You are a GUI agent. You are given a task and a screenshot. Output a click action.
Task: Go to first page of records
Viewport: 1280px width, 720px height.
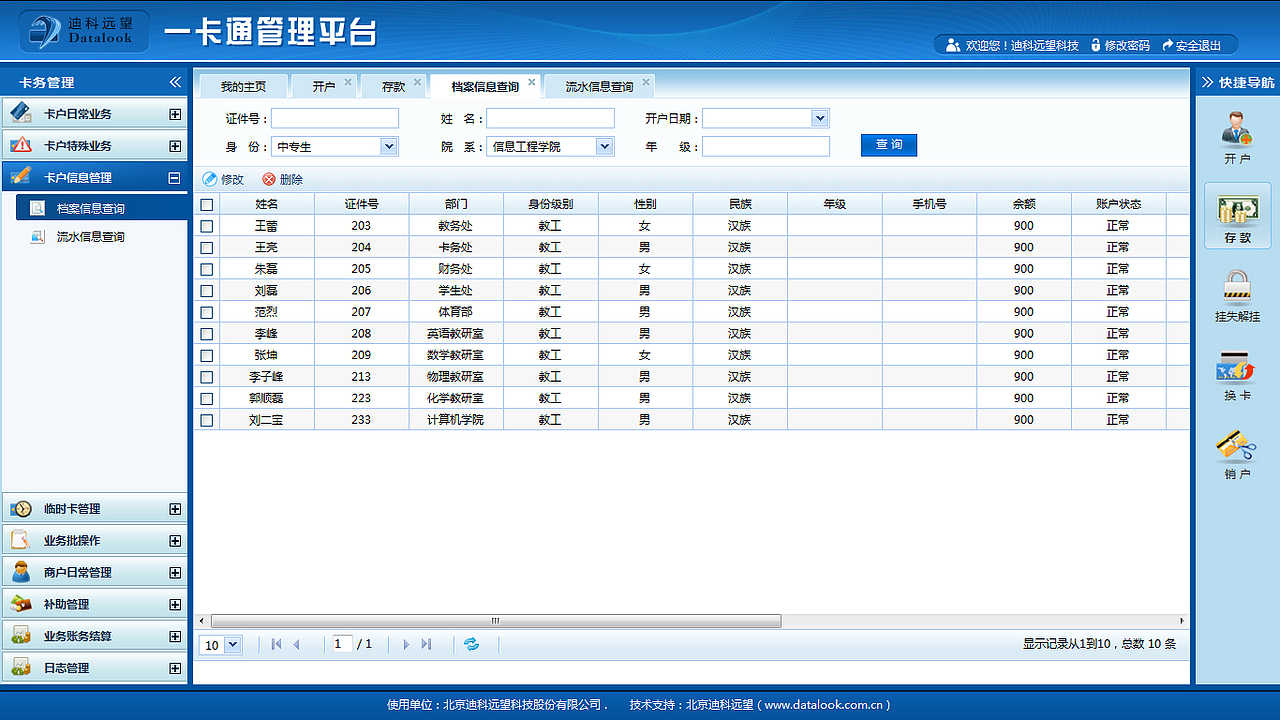[276, 645]
